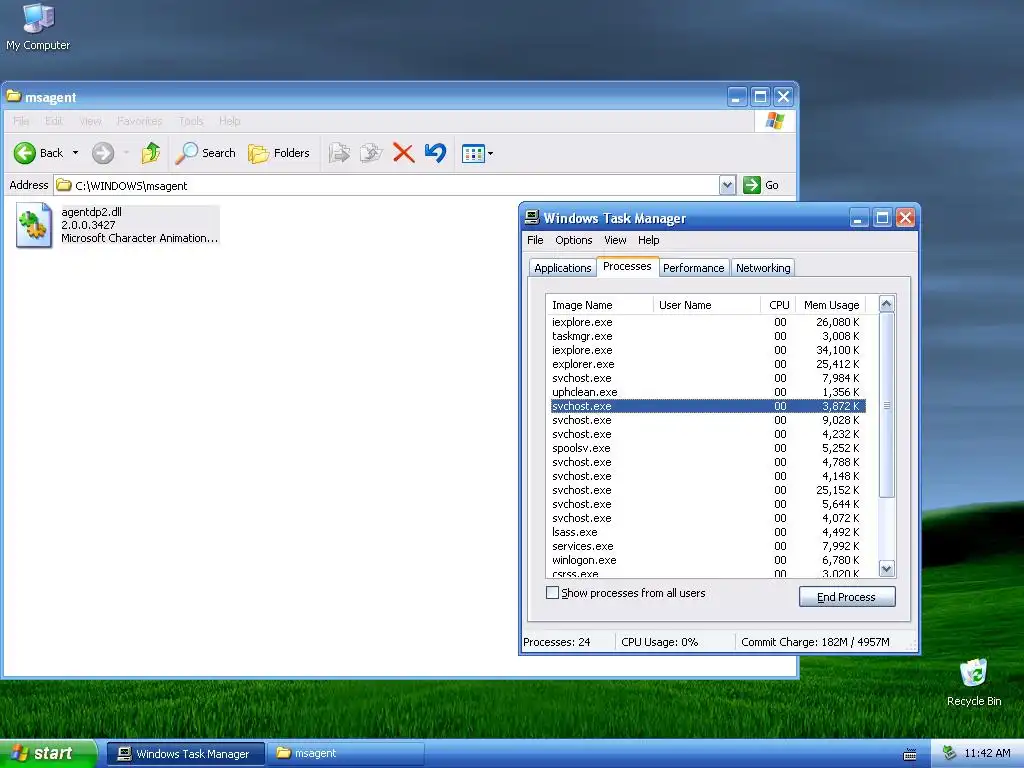Click the Task Manager title bar icon
The width and height of the screenshot is (1024, 768).
(532, 217)
